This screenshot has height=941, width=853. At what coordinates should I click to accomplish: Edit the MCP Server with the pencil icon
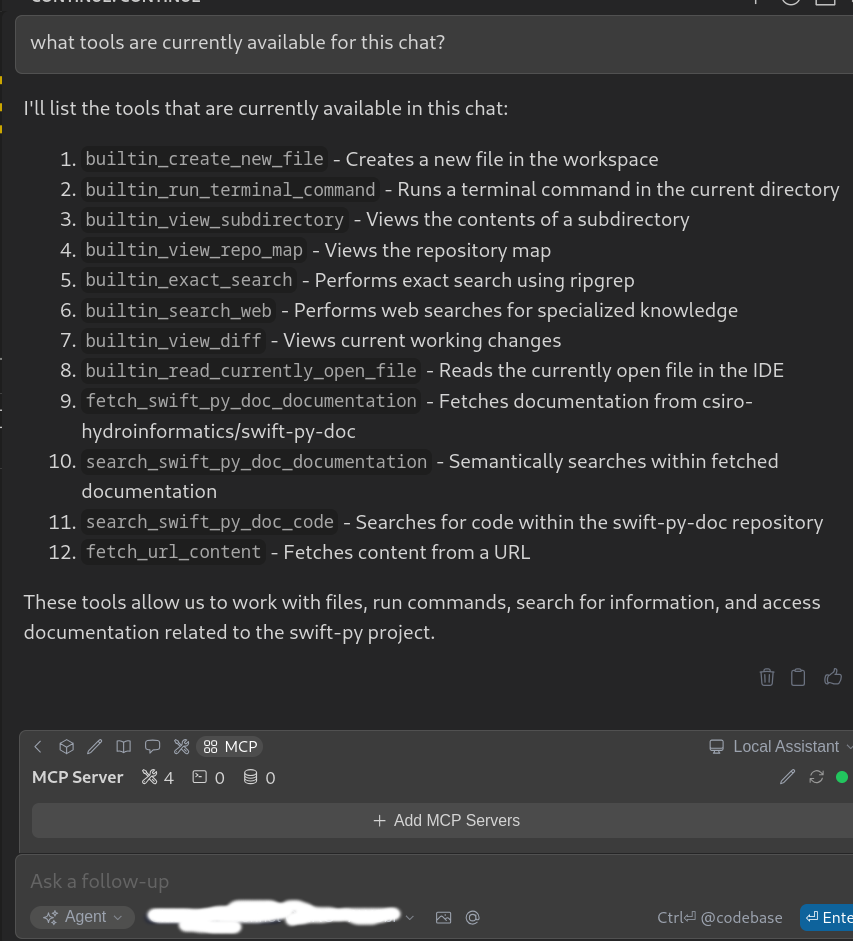click(787, 777)
